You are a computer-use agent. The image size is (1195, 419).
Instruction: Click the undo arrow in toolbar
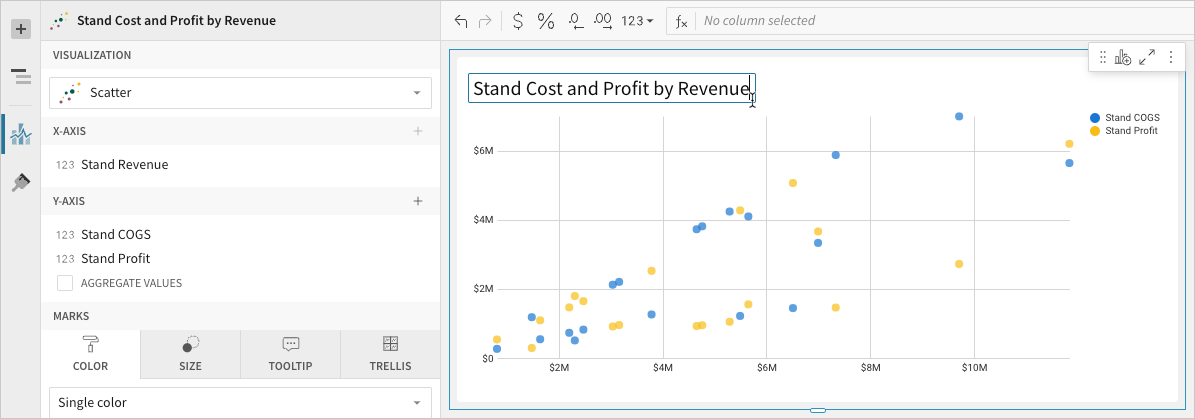[x=460, y=21]
